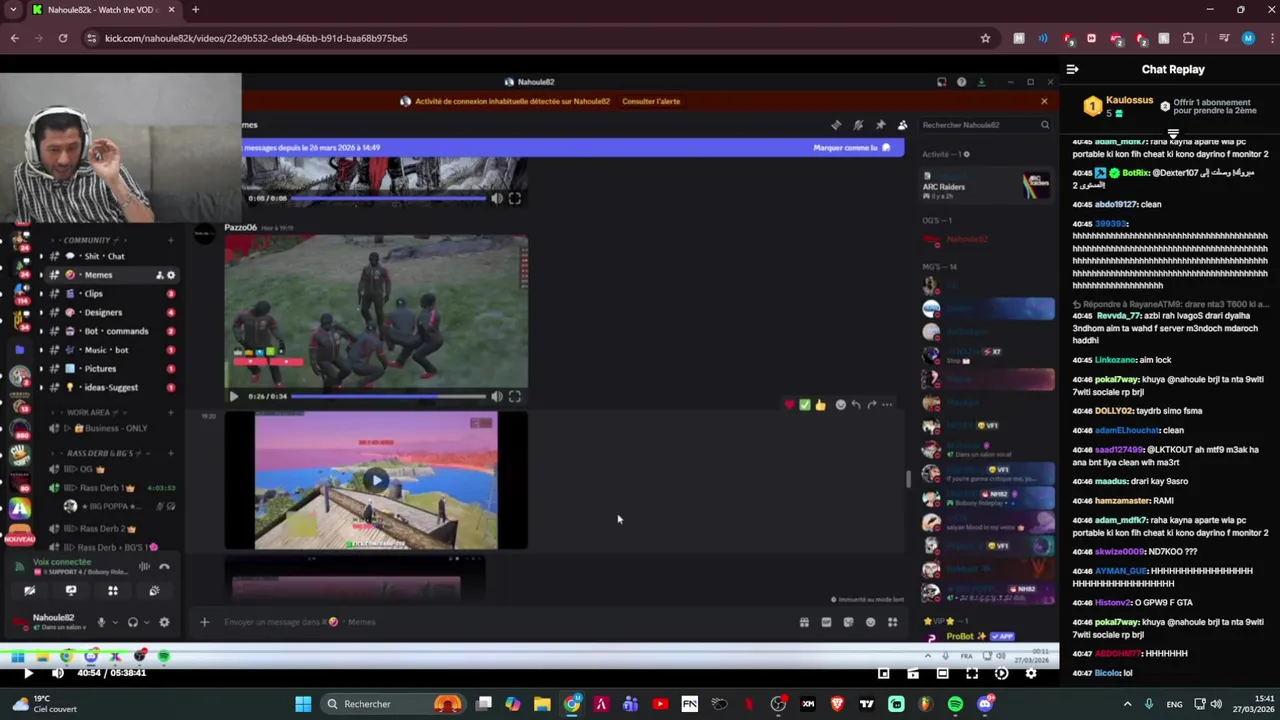Click Consulter l'alerte link

pyautogui.click(x=651, y=101)
